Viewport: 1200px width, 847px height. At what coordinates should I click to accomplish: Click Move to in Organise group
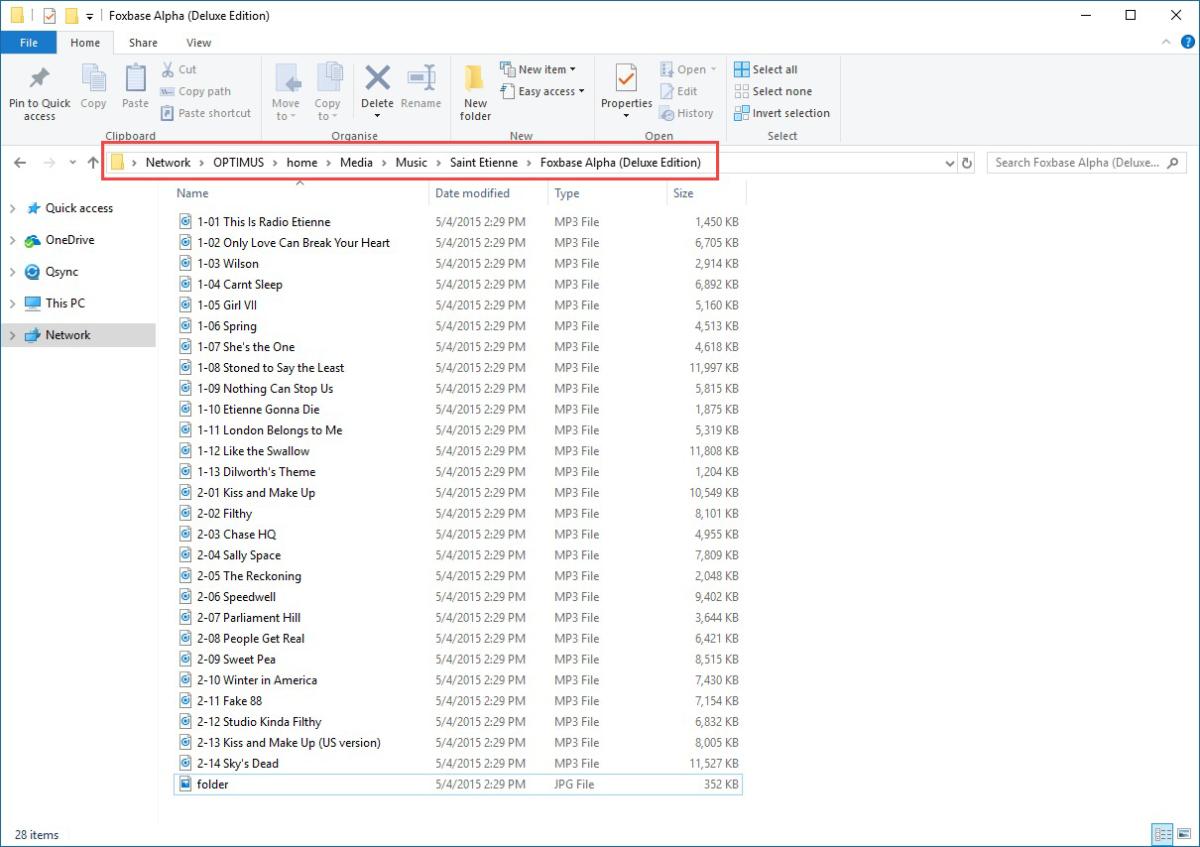pyautogui.click(x=286, y=92)
